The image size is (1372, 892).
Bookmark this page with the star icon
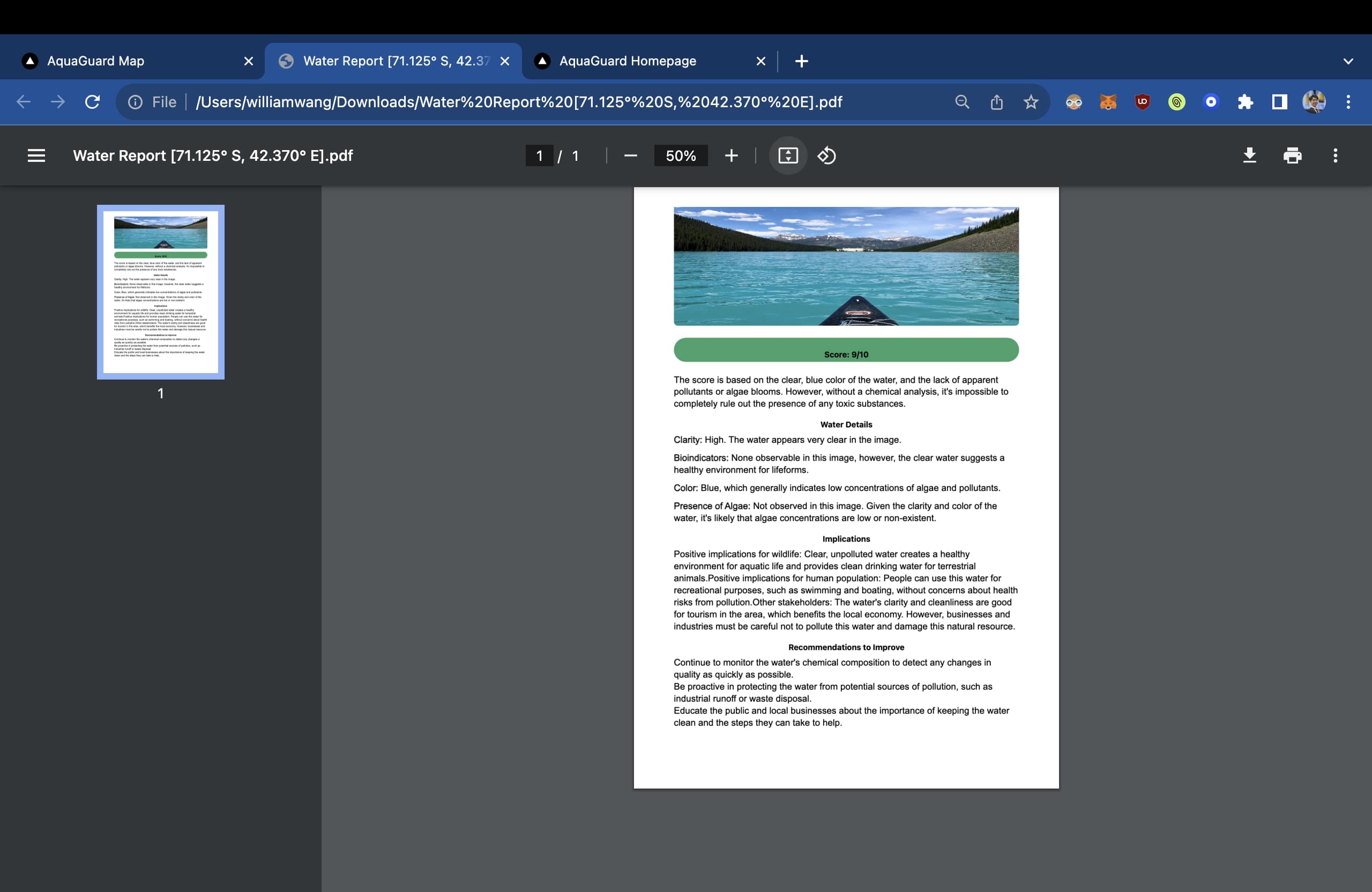coord(1031,102)
